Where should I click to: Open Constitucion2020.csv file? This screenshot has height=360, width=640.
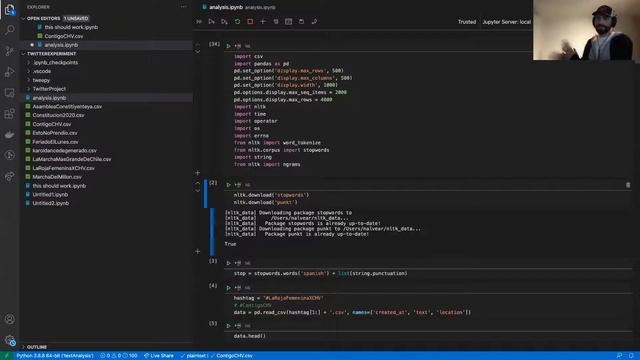(58, 115)
